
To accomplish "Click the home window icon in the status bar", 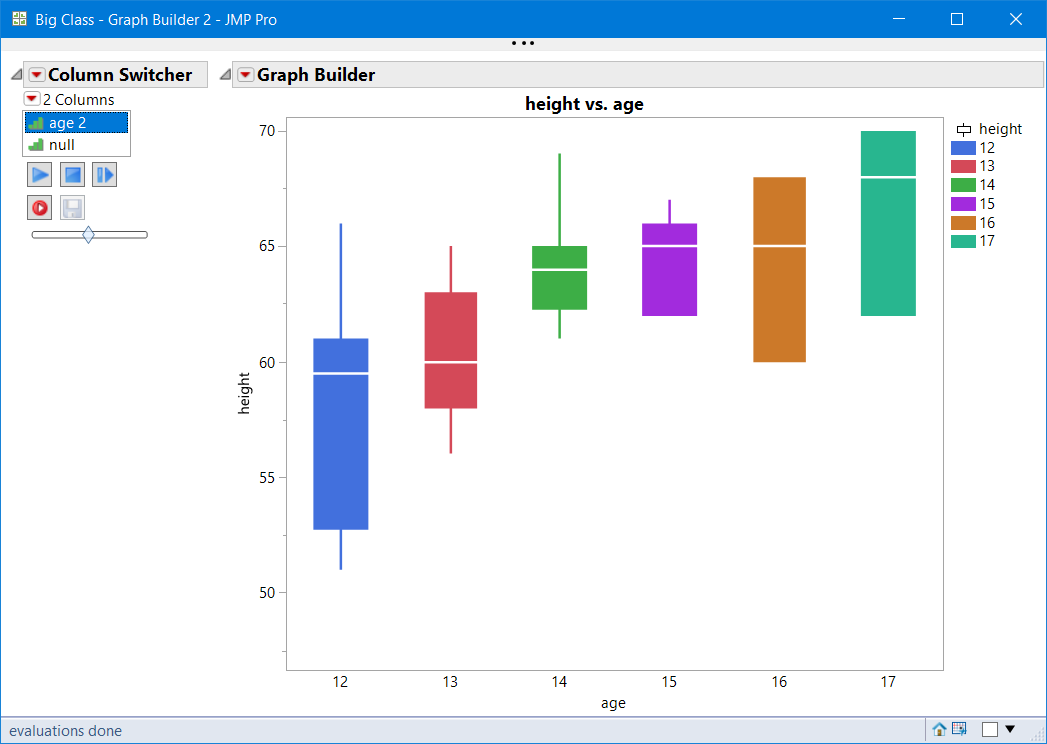I will click(938, 729).
